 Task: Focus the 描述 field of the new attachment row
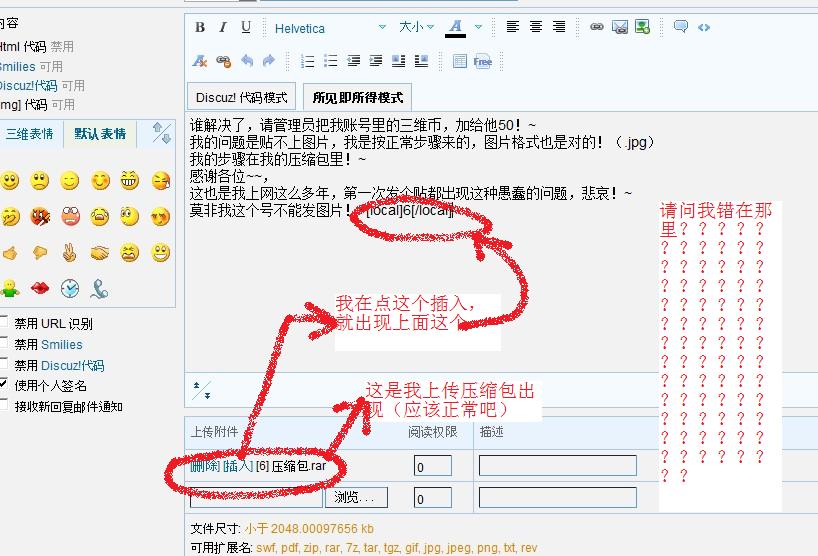click(x=558, y=497)
